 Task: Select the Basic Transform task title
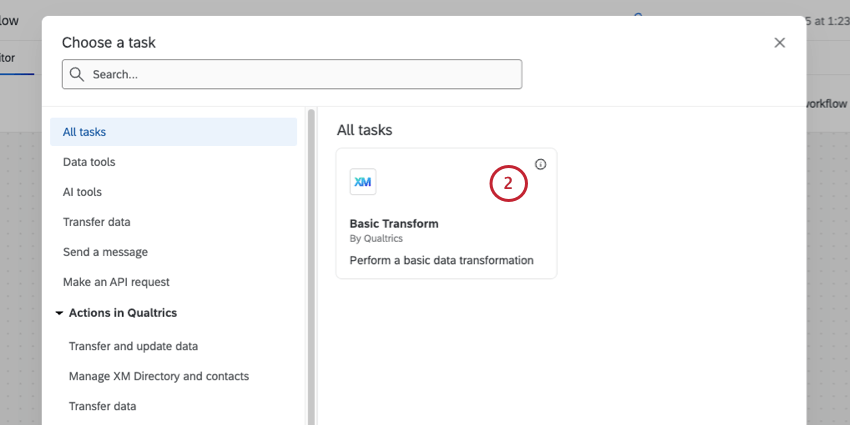(394, 224)
